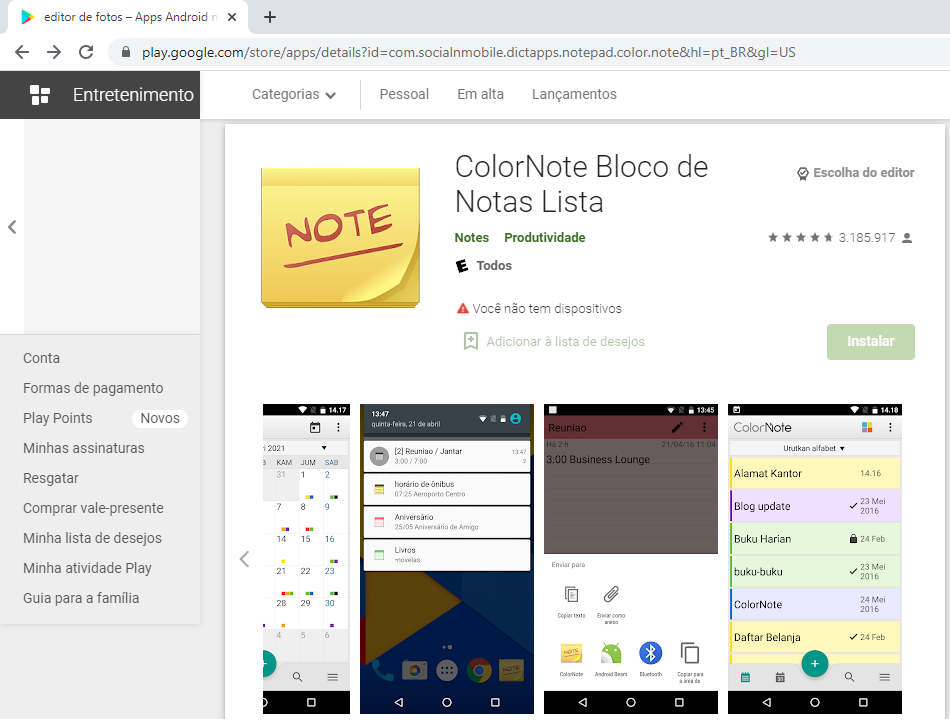Open Formas de pagamento
This screenshot has width=950, height=723.
(x=93, y=388)
